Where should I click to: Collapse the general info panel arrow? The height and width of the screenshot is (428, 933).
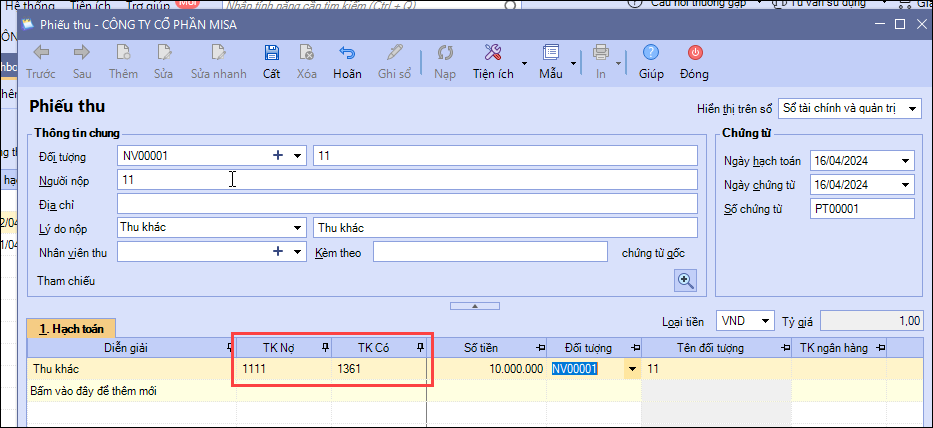475,305
